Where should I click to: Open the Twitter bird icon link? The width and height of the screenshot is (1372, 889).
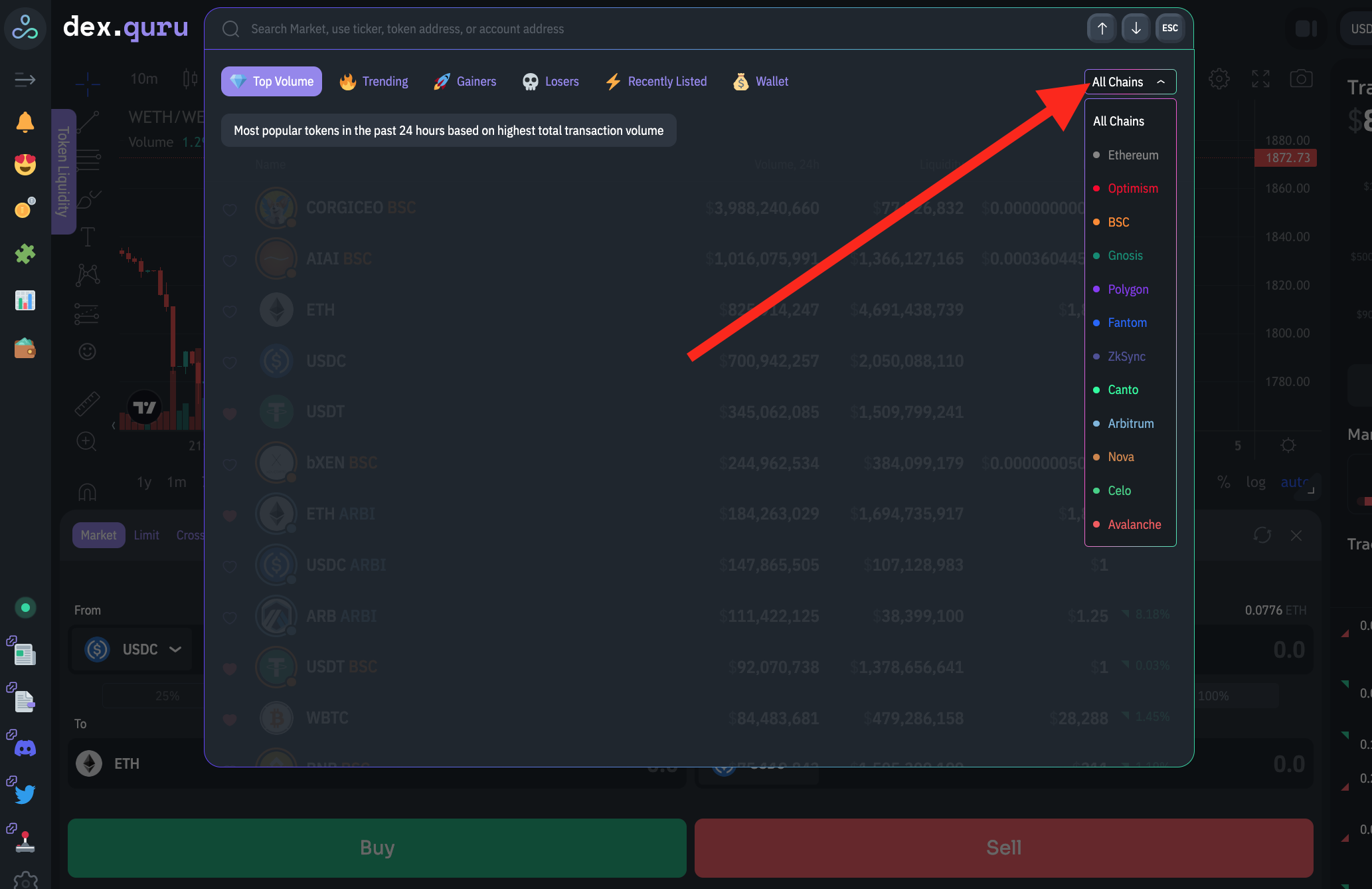pos(25,794)
